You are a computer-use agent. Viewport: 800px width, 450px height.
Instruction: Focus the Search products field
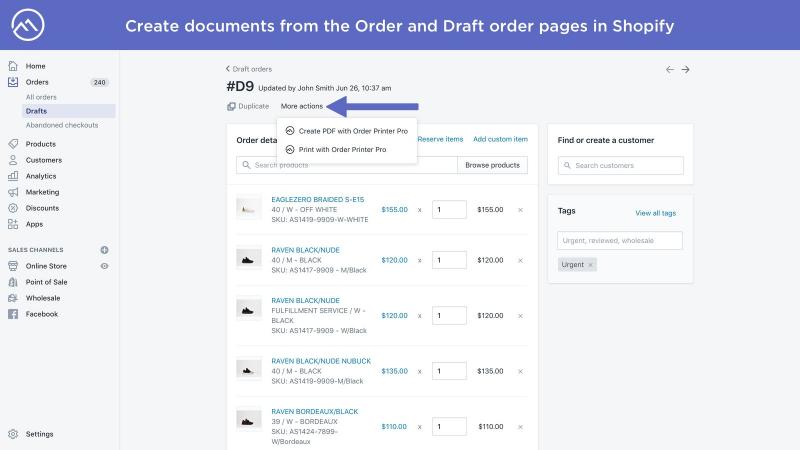point(346,165)
